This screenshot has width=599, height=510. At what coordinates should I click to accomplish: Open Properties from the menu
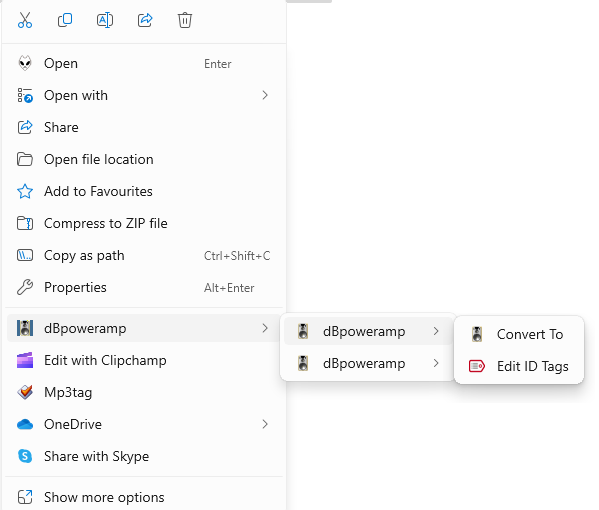(144, 287)
